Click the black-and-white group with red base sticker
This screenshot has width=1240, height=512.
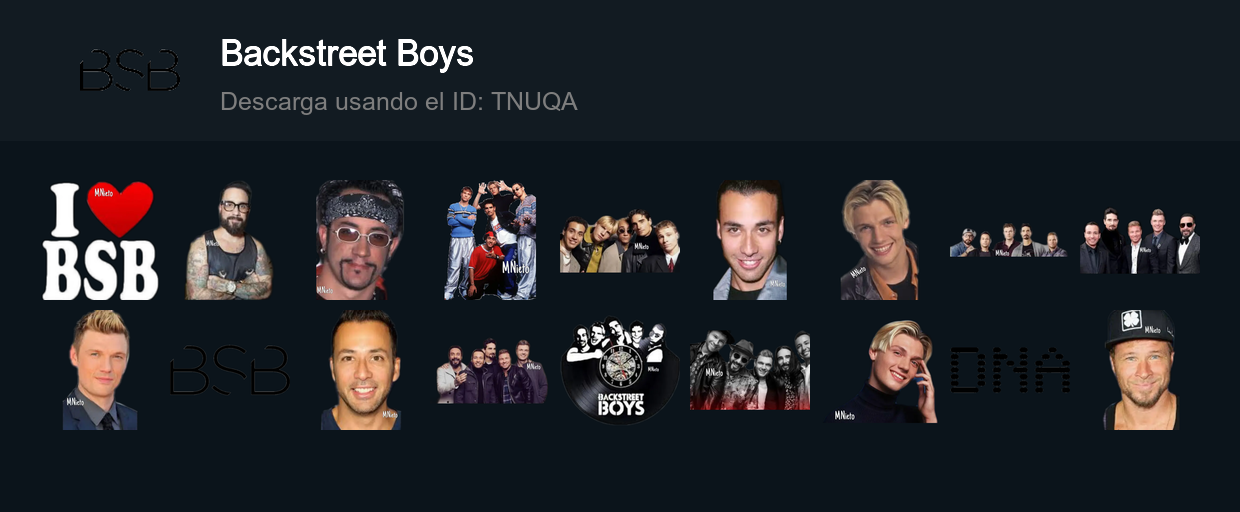point(750,370)
